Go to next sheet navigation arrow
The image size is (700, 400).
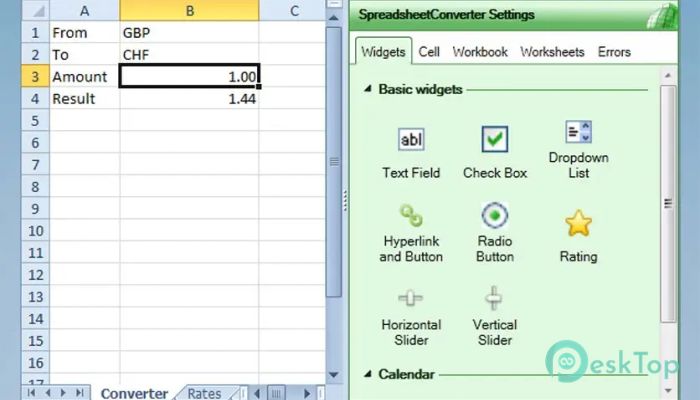pyautogui.click(x=63, y=393)
